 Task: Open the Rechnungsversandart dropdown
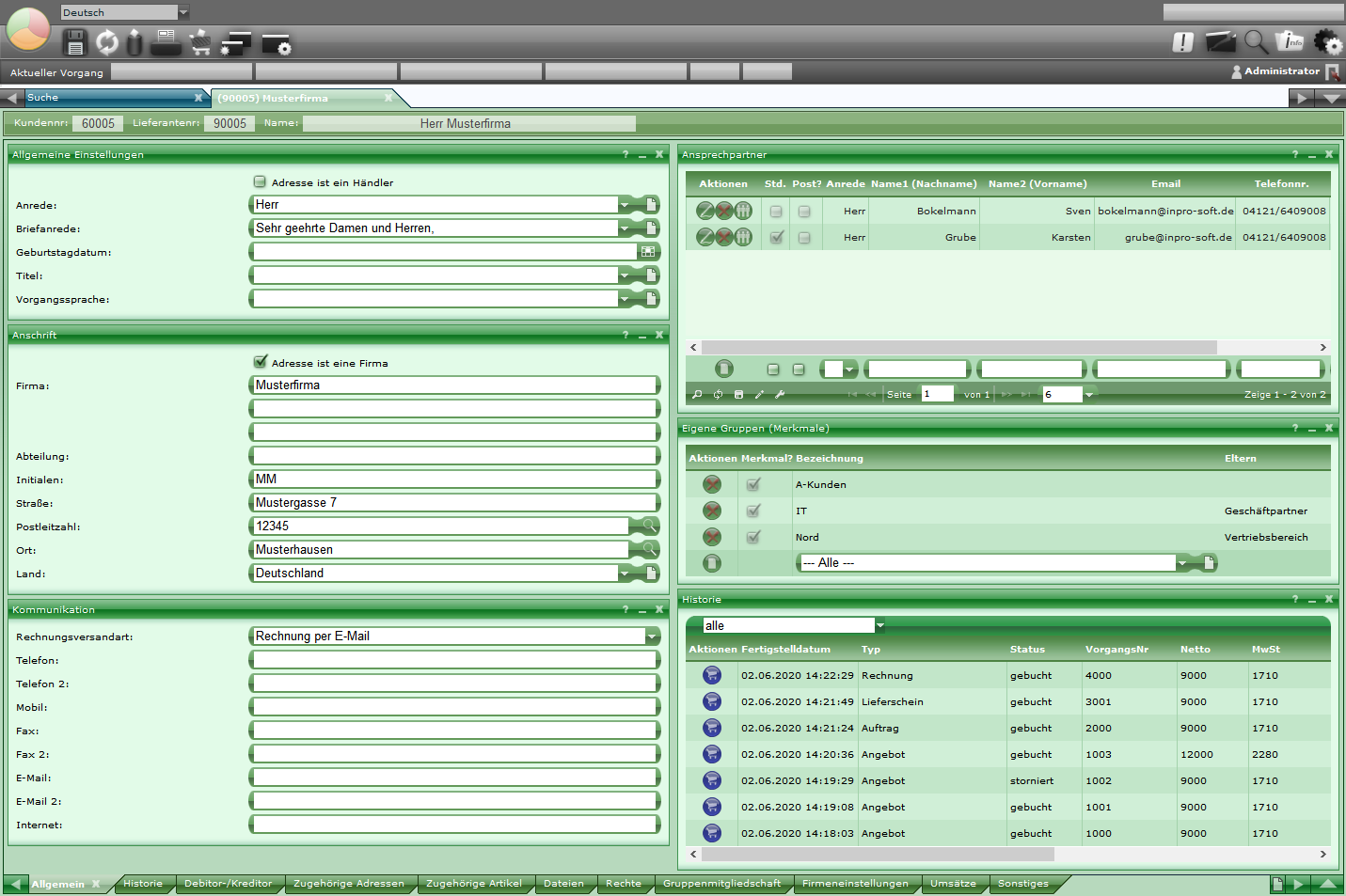651,637
